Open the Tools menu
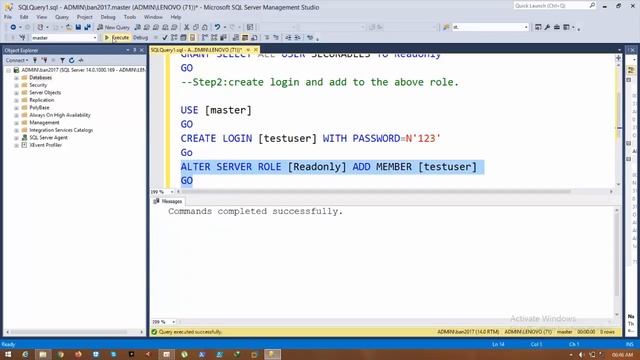The image size is (640, 360). [130, 17]
